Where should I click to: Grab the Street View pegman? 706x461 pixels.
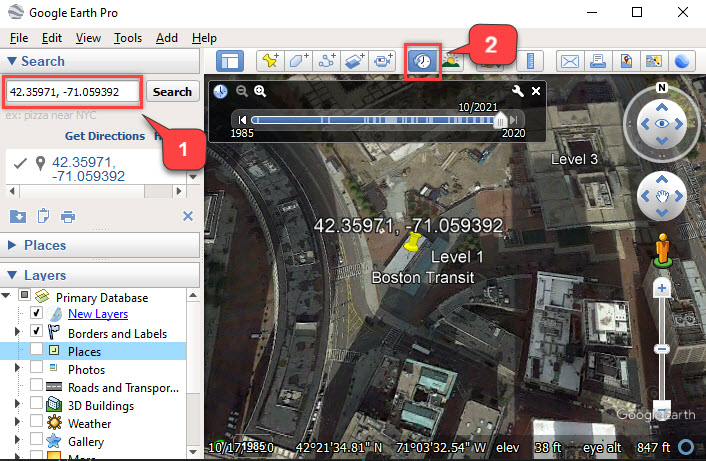[662, 250]
